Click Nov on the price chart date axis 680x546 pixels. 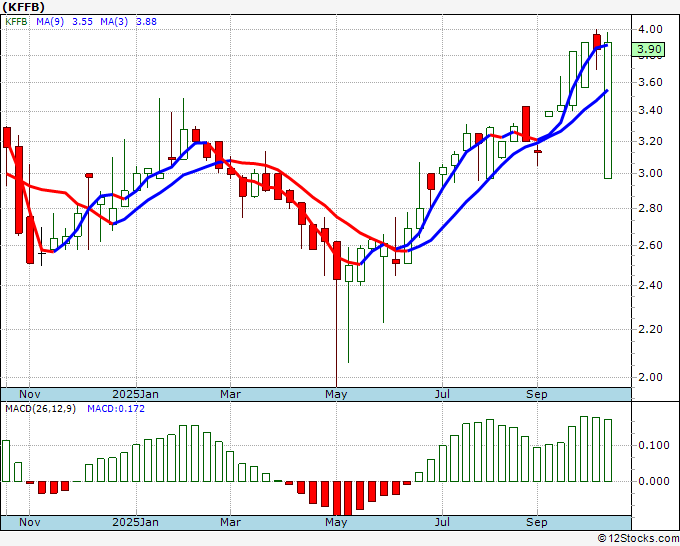click(29, 394)
